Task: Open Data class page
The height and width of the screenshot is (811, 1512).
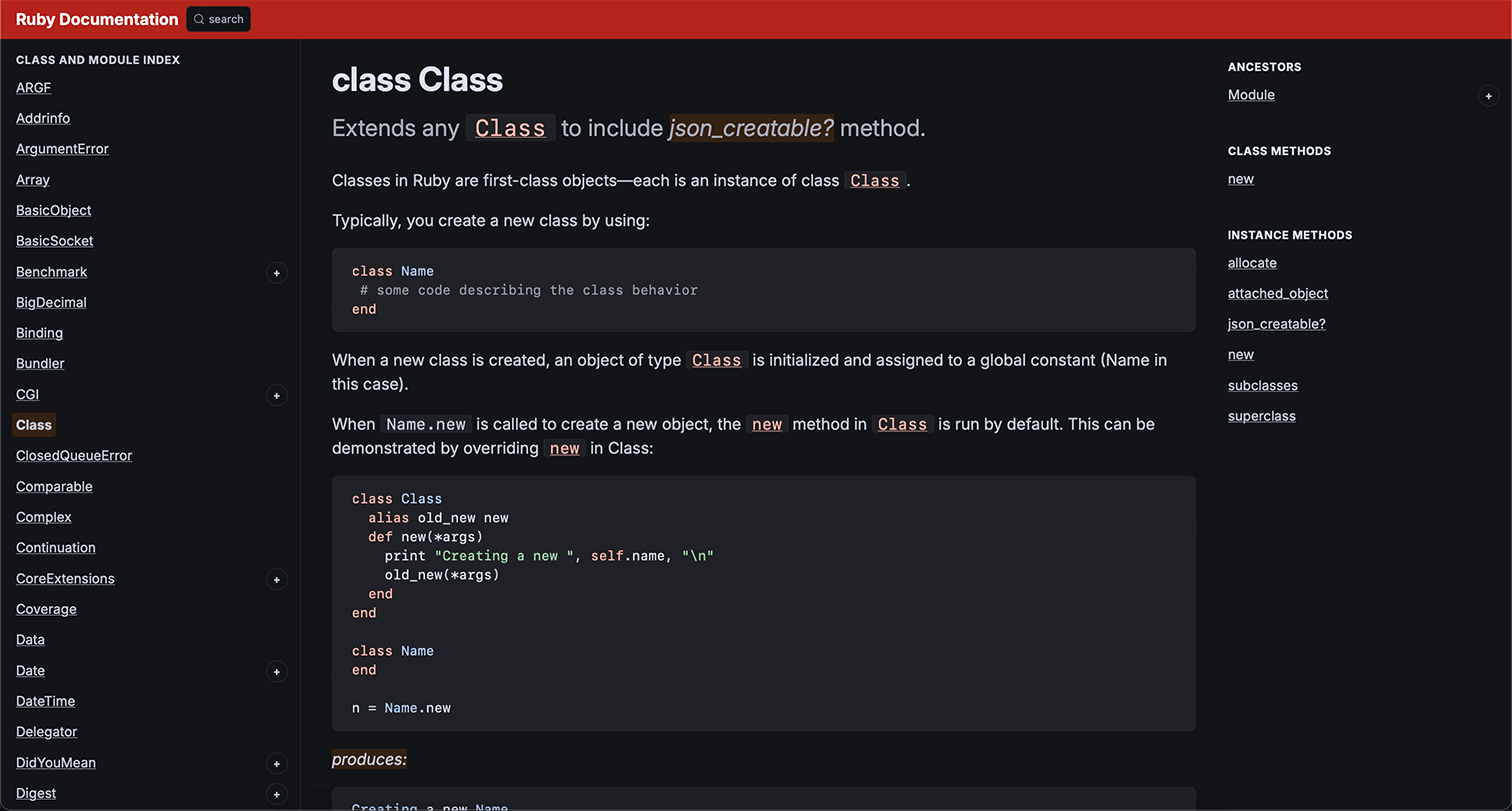Action: pyautogui.click(x=30, y=640)
